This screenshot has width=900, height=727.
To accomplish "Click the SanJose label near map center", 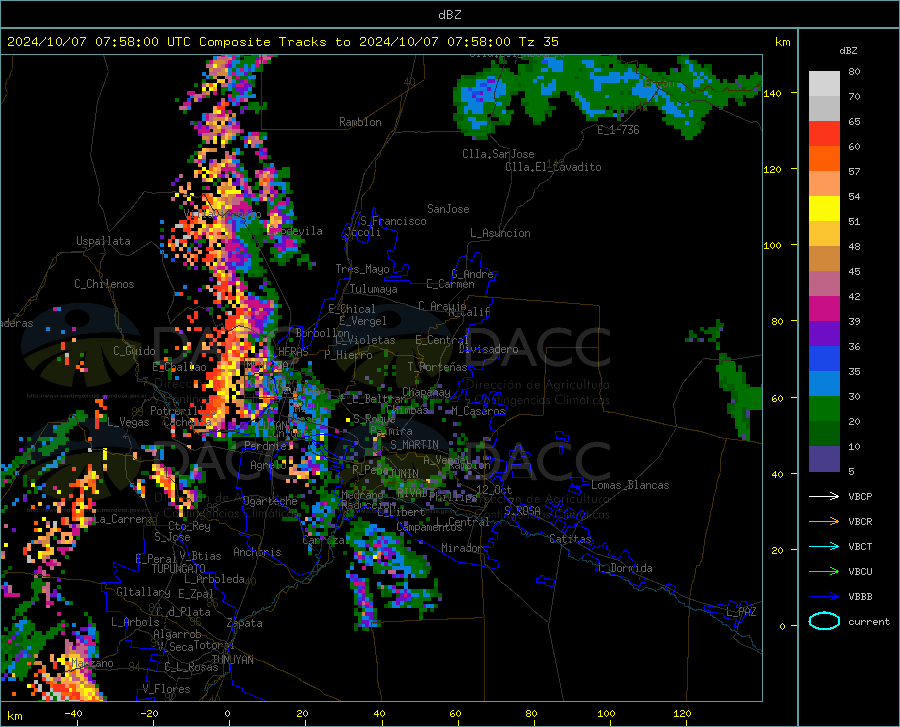I will (x=448, y=209).
